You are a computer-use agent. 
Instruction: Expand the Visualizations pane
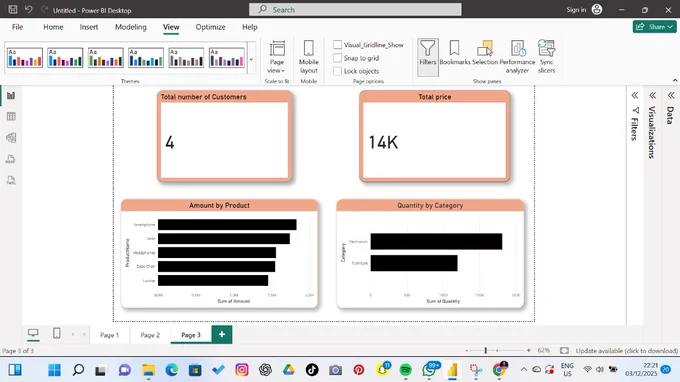[653, 95]
